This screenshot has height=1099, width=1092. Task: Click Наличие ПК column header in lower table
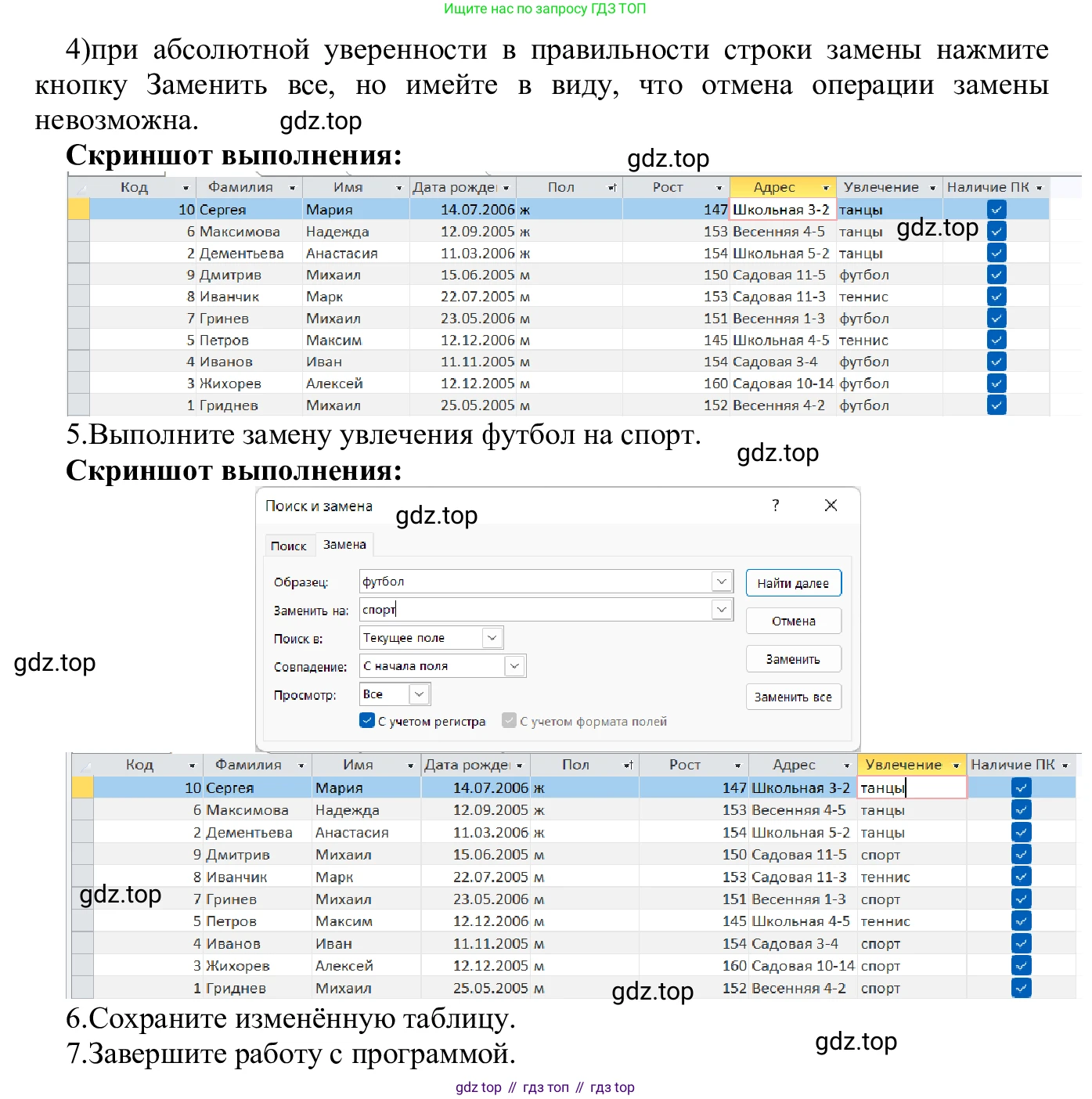click(1021, 766)
